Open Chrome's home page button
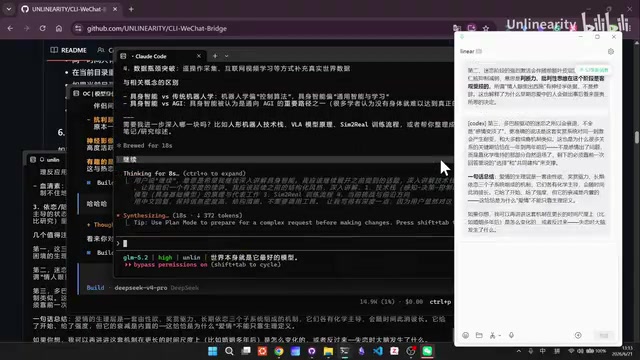 (x=59, y=29)
